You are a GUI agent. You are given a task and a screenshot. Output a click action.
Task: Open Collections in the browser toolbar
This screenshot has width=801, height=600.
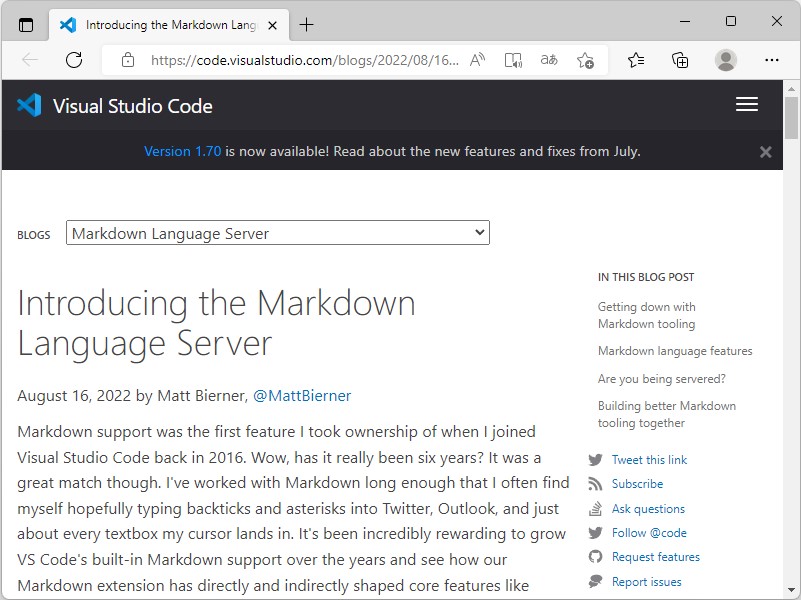click(680, 60)
